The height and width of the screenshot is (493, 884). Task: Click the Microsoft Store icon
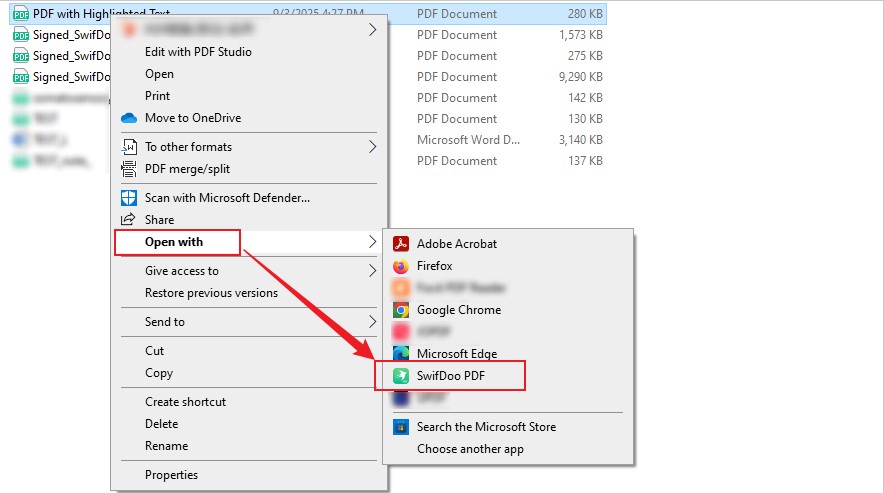(401, 427)
